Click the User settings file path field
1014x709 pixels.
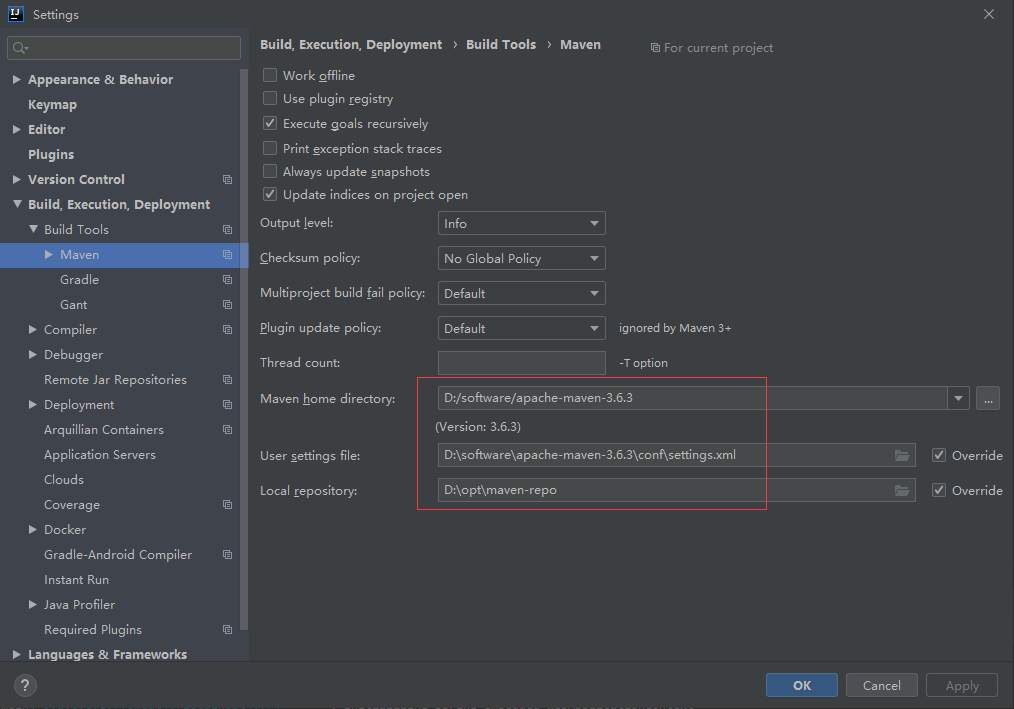676,455
